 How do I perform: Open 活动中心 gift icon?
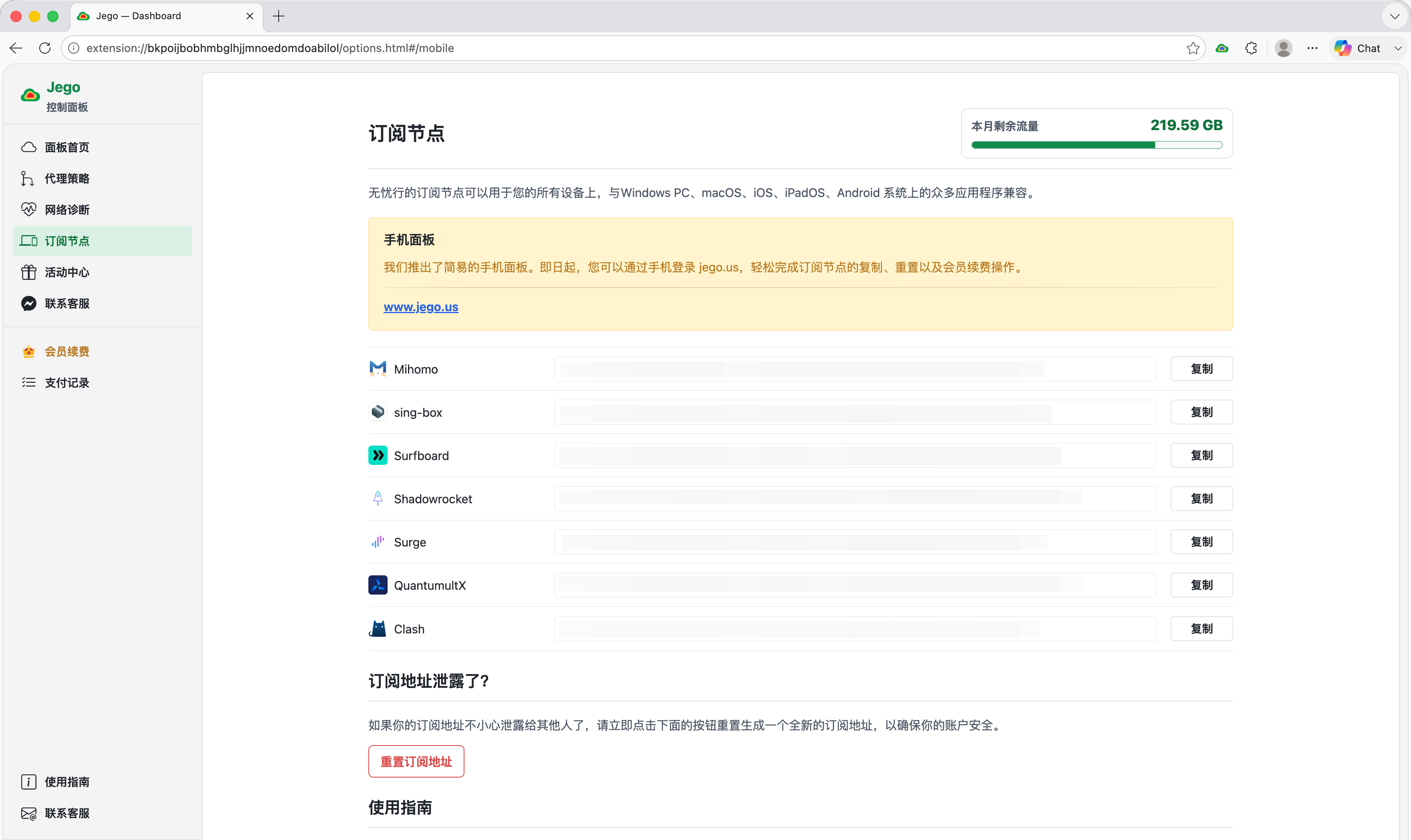coord(29,272)
